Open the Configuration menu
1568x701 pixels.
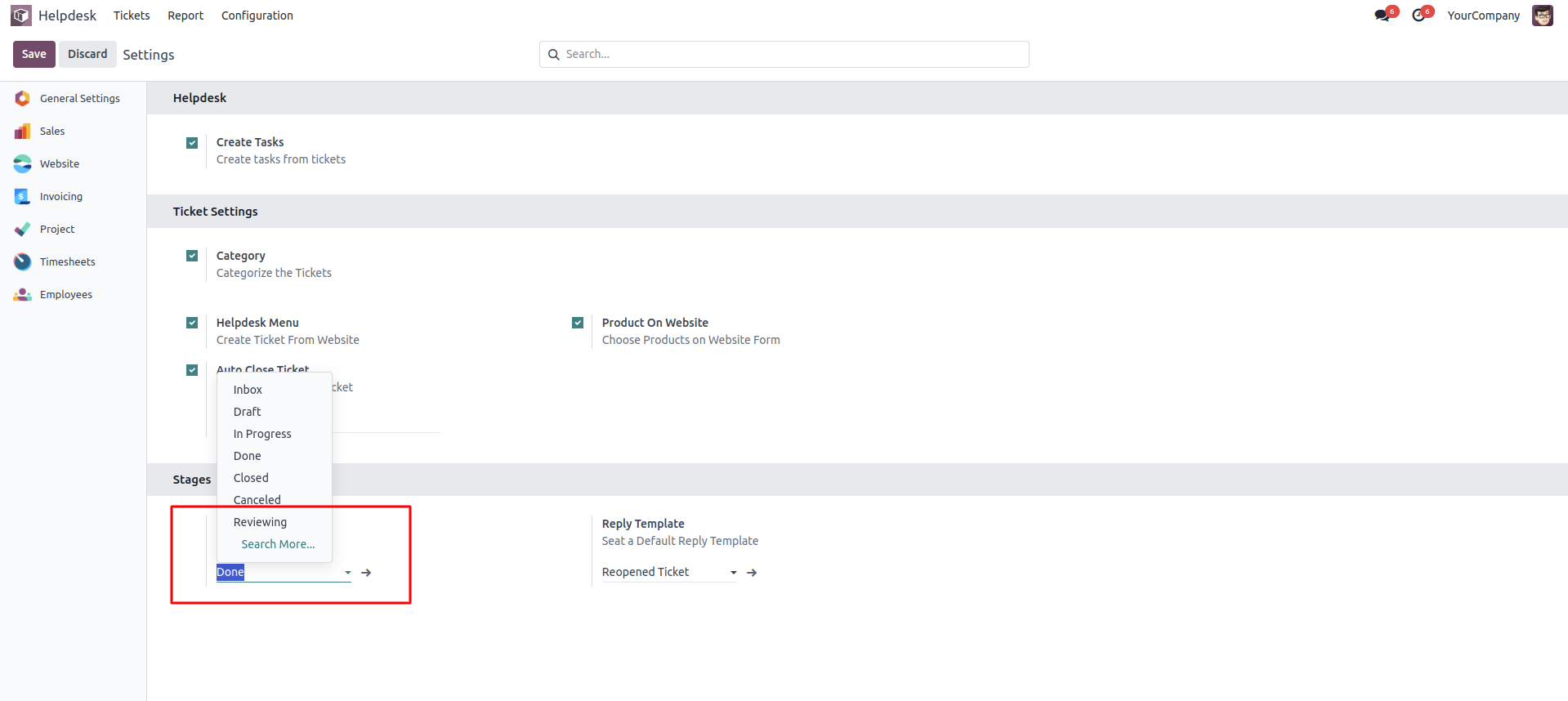click(x=257, y=16)
